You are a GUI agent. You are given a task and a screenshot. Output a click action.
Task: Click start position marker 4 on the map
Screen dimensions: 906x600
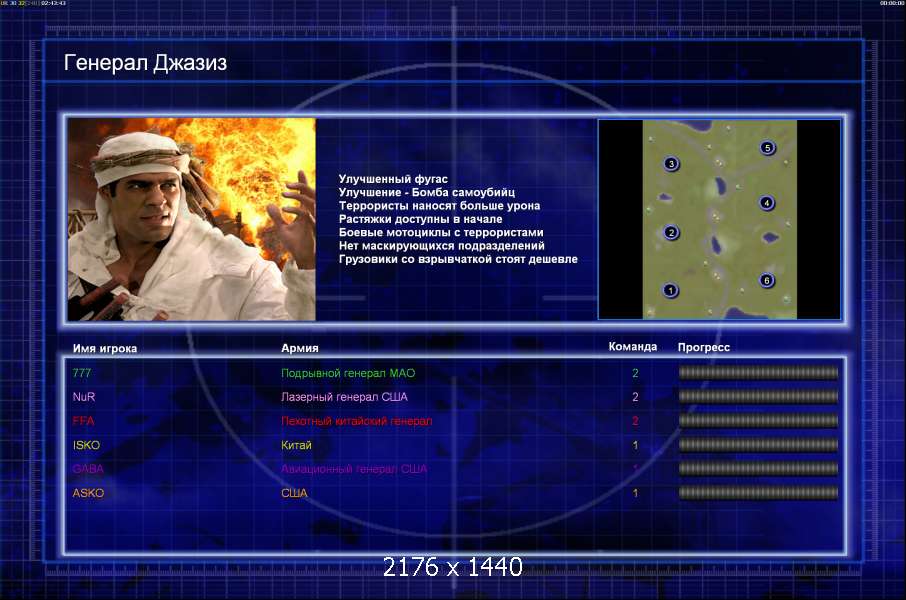[767, 203]
